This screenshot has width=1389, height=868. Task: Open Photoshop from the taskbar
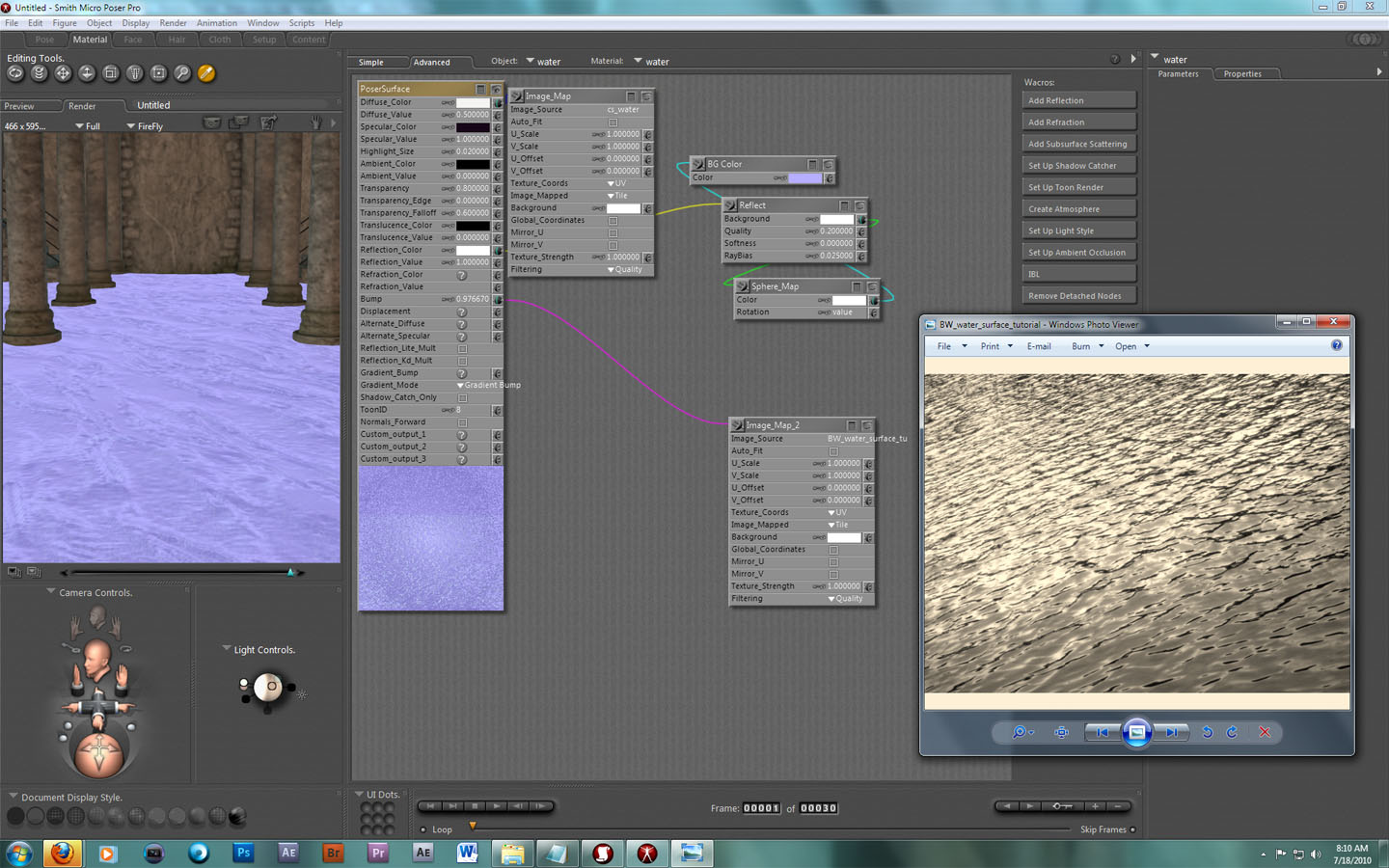pos(243,854)
